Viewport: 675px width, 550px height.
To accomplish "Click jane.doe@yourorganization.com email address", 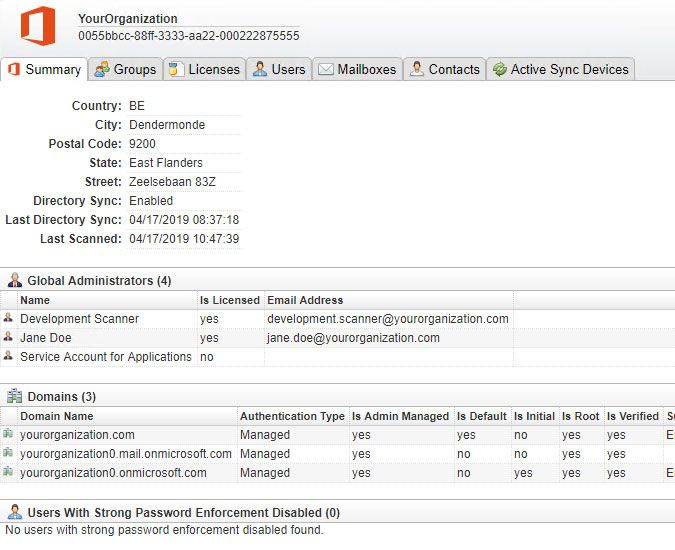I will (x=353, y=338).
